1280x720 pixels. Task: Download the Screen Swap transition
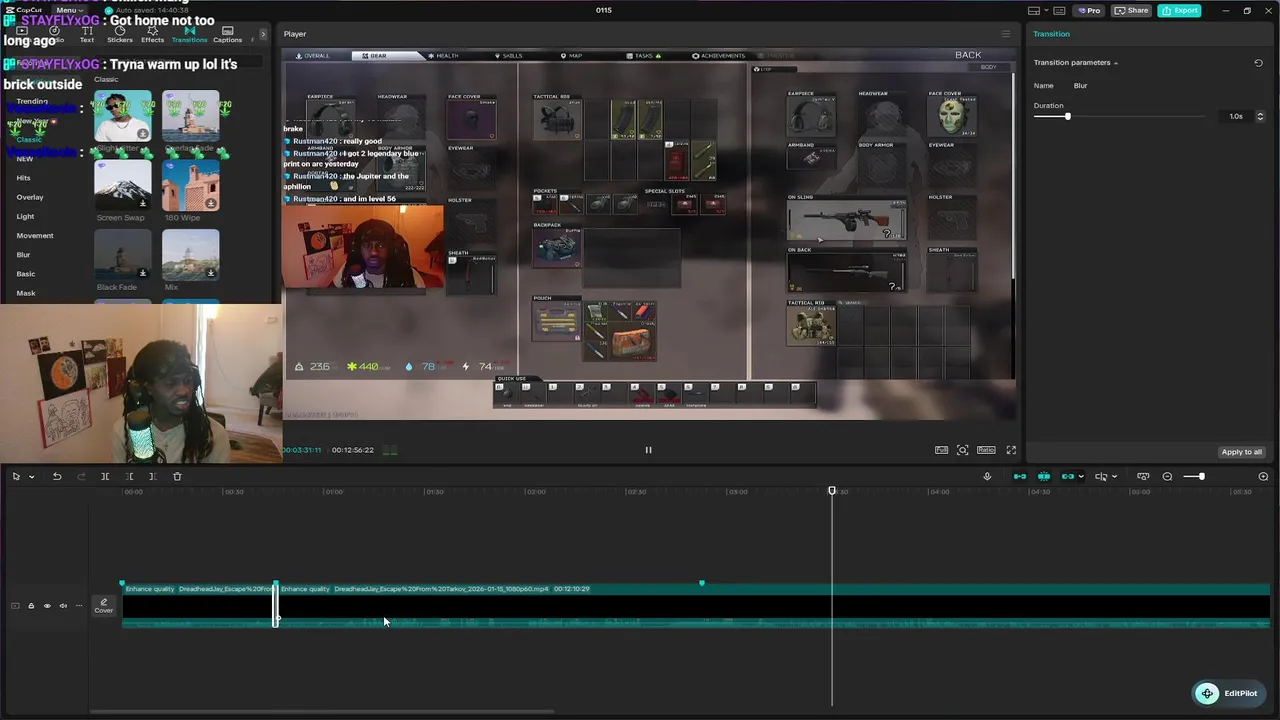[x=143, y=203]
